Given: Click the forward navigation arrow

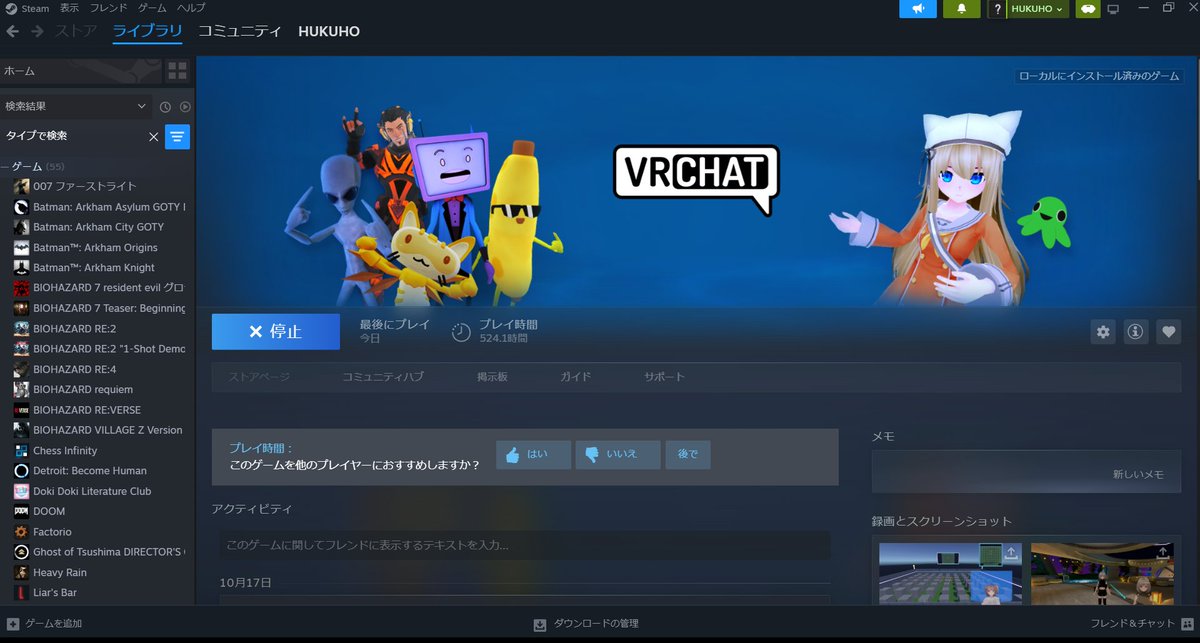Looking at the screenshot, I should click(x=37, y=31).
